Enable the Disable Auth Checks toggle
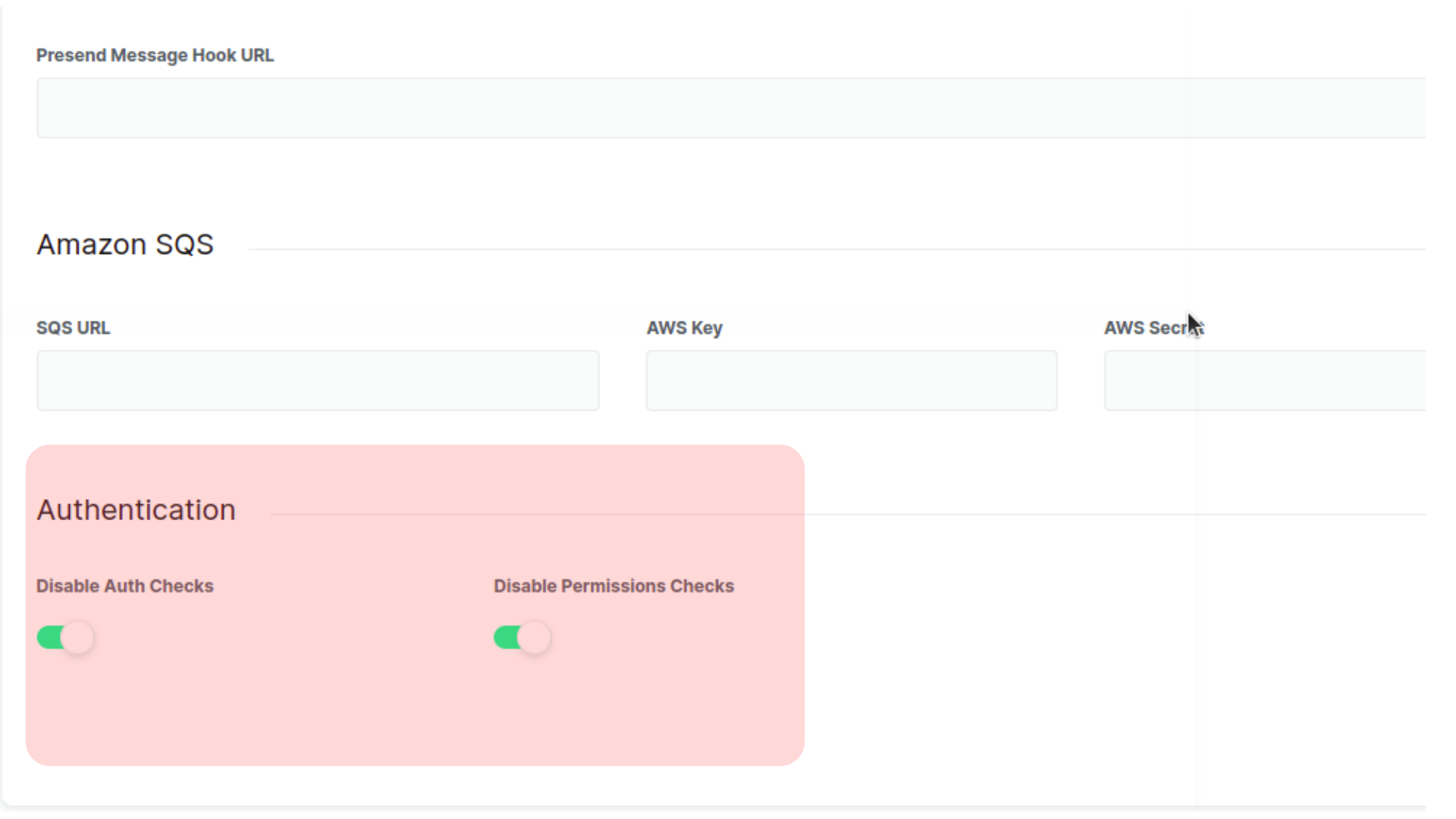The width and height of the screenshot is (1456, 819). 65,637
